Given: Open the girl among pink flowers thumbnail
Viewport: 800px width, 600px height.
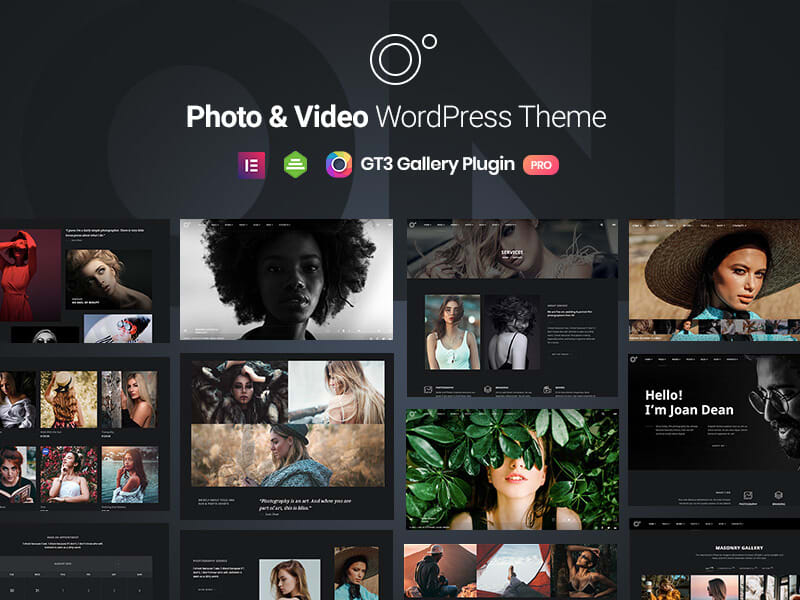Looking at the screenshot, I should 68,474.
